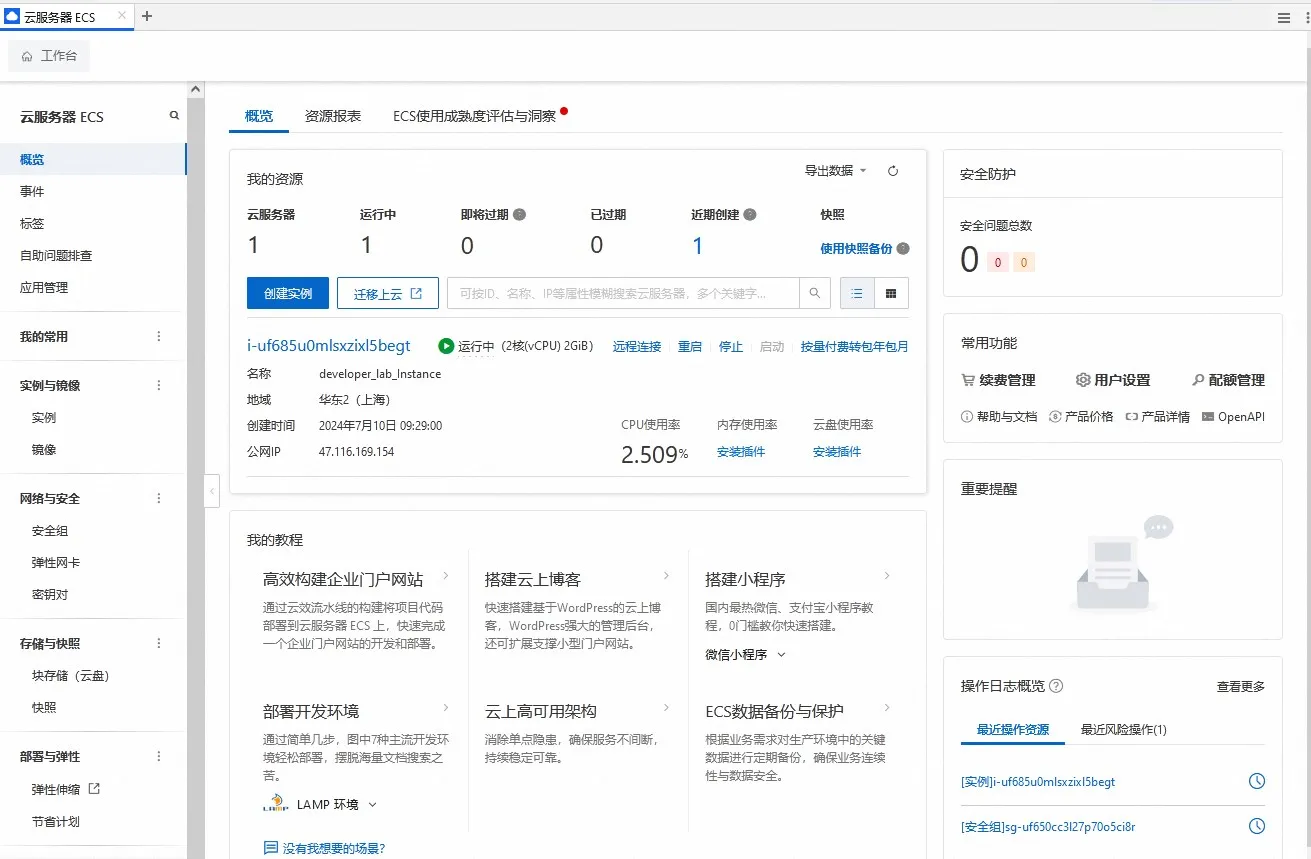Open the 网络与安全 more options dots
The height and width of the screenshot is (859, 1311).
tap(158, 498)
